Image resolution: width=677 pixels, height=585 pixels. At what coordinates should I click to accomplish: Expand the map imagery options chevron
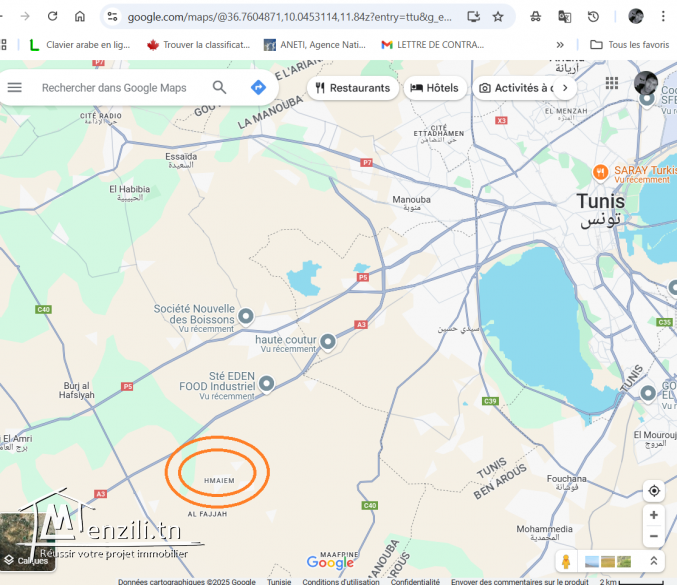654,562
